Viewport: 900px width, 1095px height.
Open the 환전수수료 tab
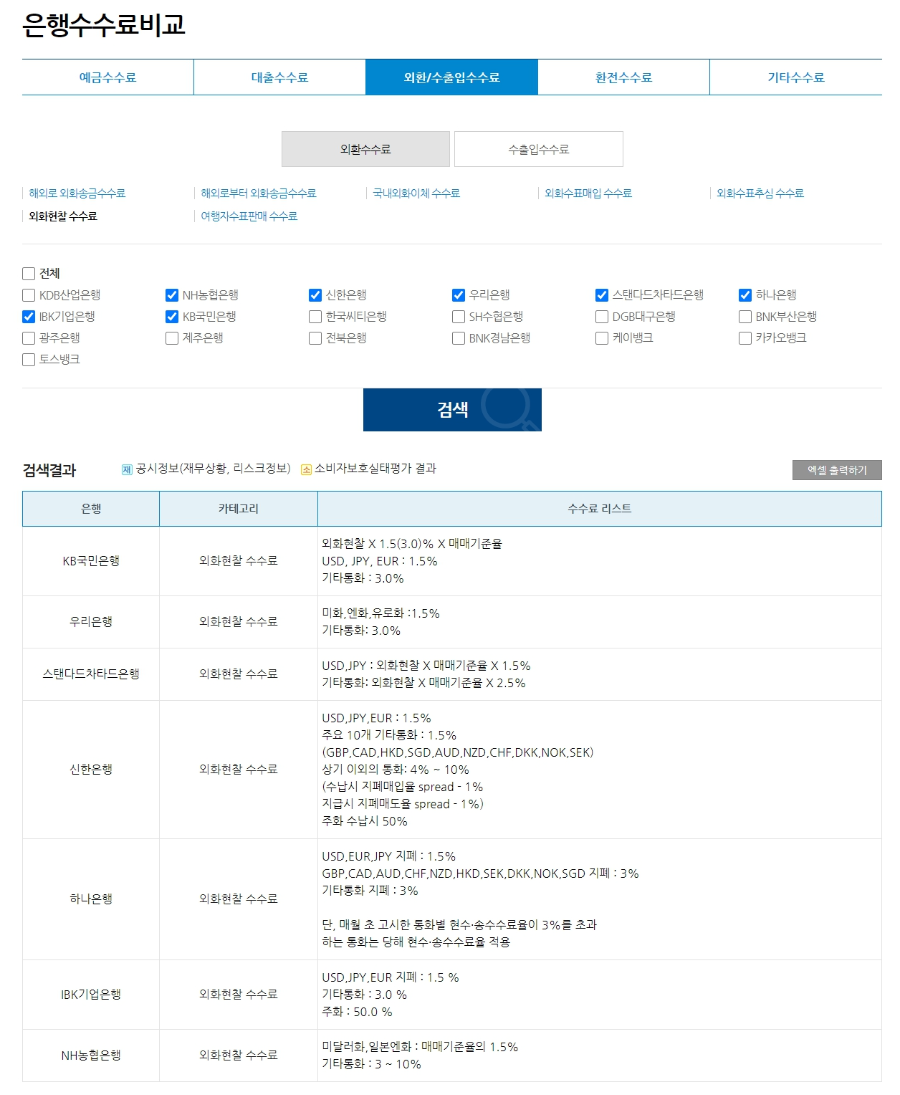[x=624, y=78]
